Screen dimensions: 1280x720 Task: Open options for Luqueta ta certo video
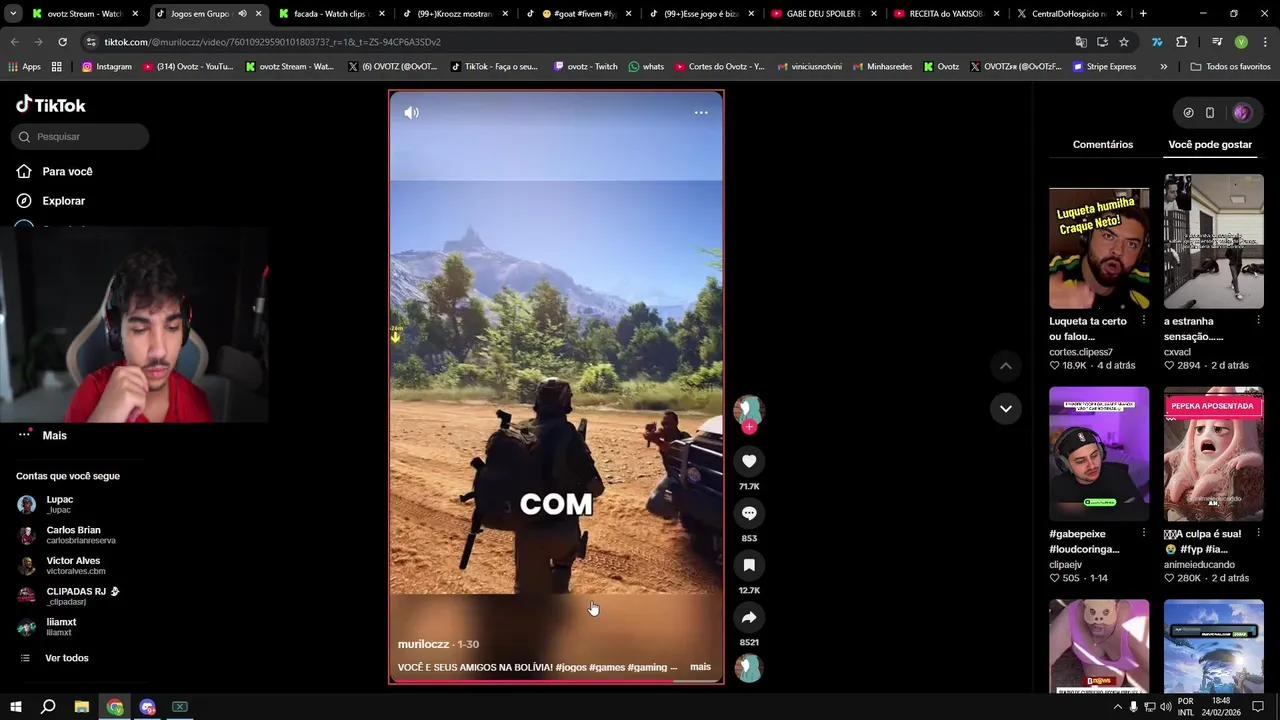pyautogui.click(x=1143, y=321)
